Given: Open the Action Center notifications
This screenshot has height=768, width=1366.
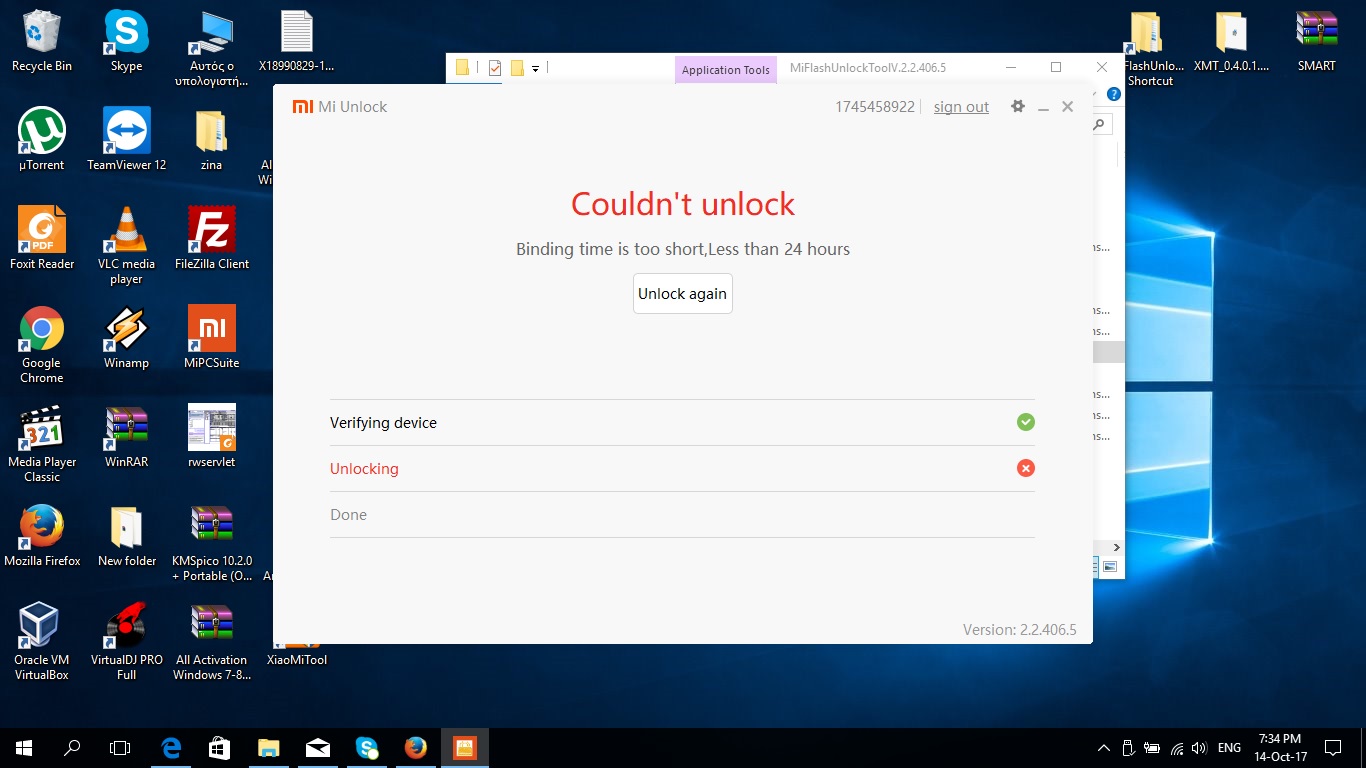Looking at the screenshot, I should (1333, 748).
